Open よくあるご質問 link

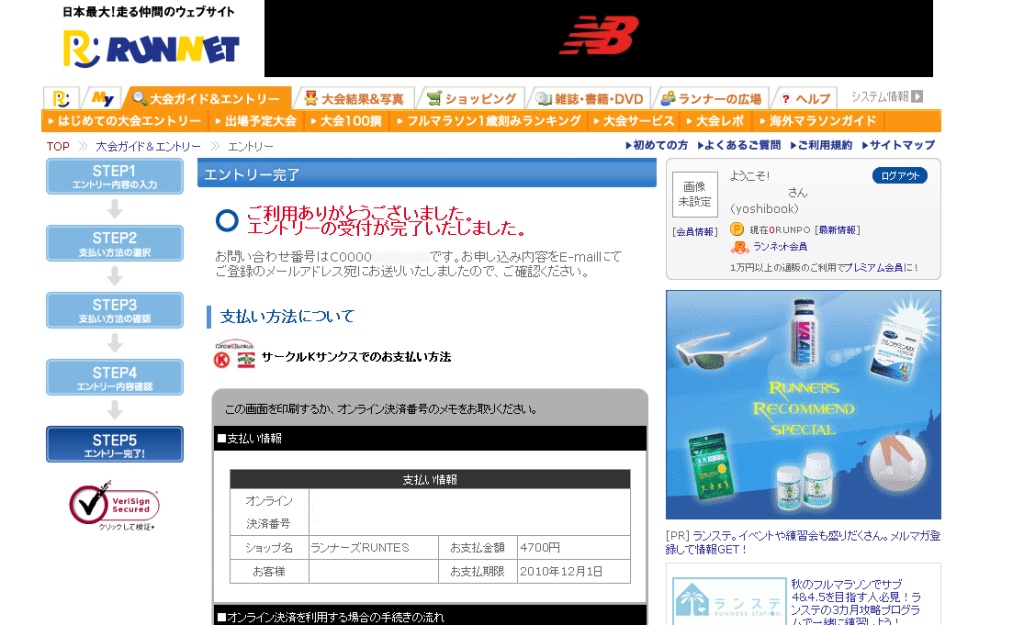pyautogui.click(x=739, y=145)
